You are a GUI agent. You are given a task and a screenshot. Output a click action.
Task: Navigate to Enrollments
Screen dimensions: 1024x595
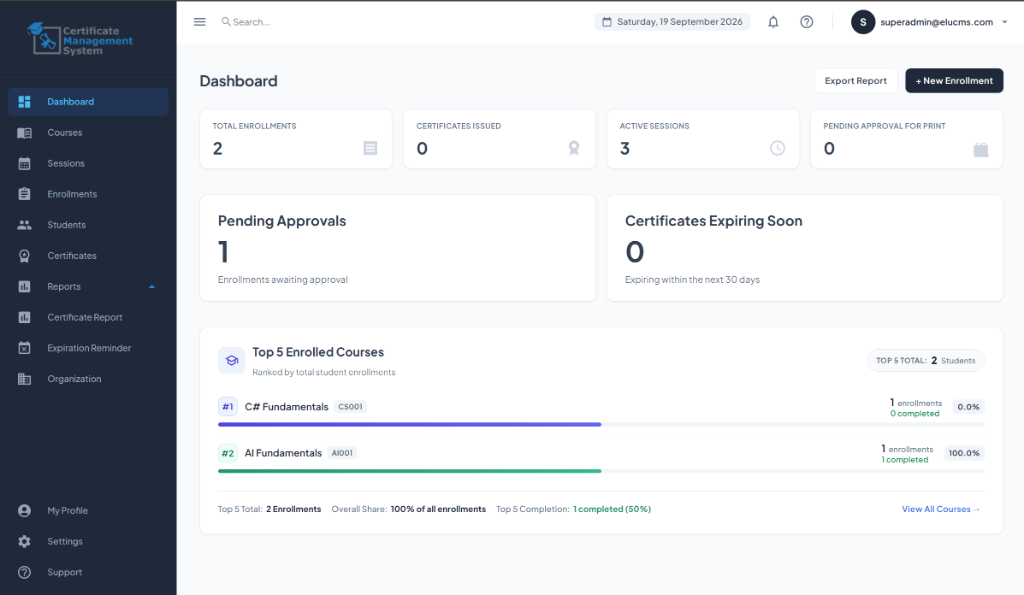coord(88,194)
